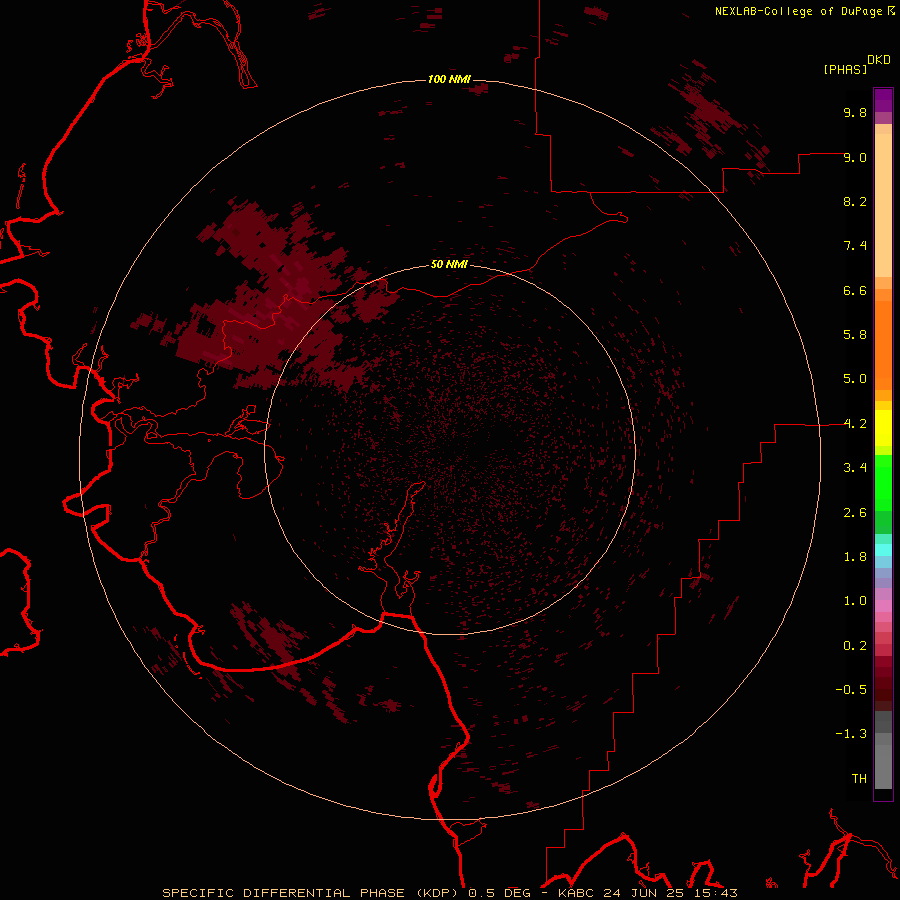Click the (KDP) abbreviation in caption
The image size is (900, 900).
pyautogui.click(x=437, y=893)
